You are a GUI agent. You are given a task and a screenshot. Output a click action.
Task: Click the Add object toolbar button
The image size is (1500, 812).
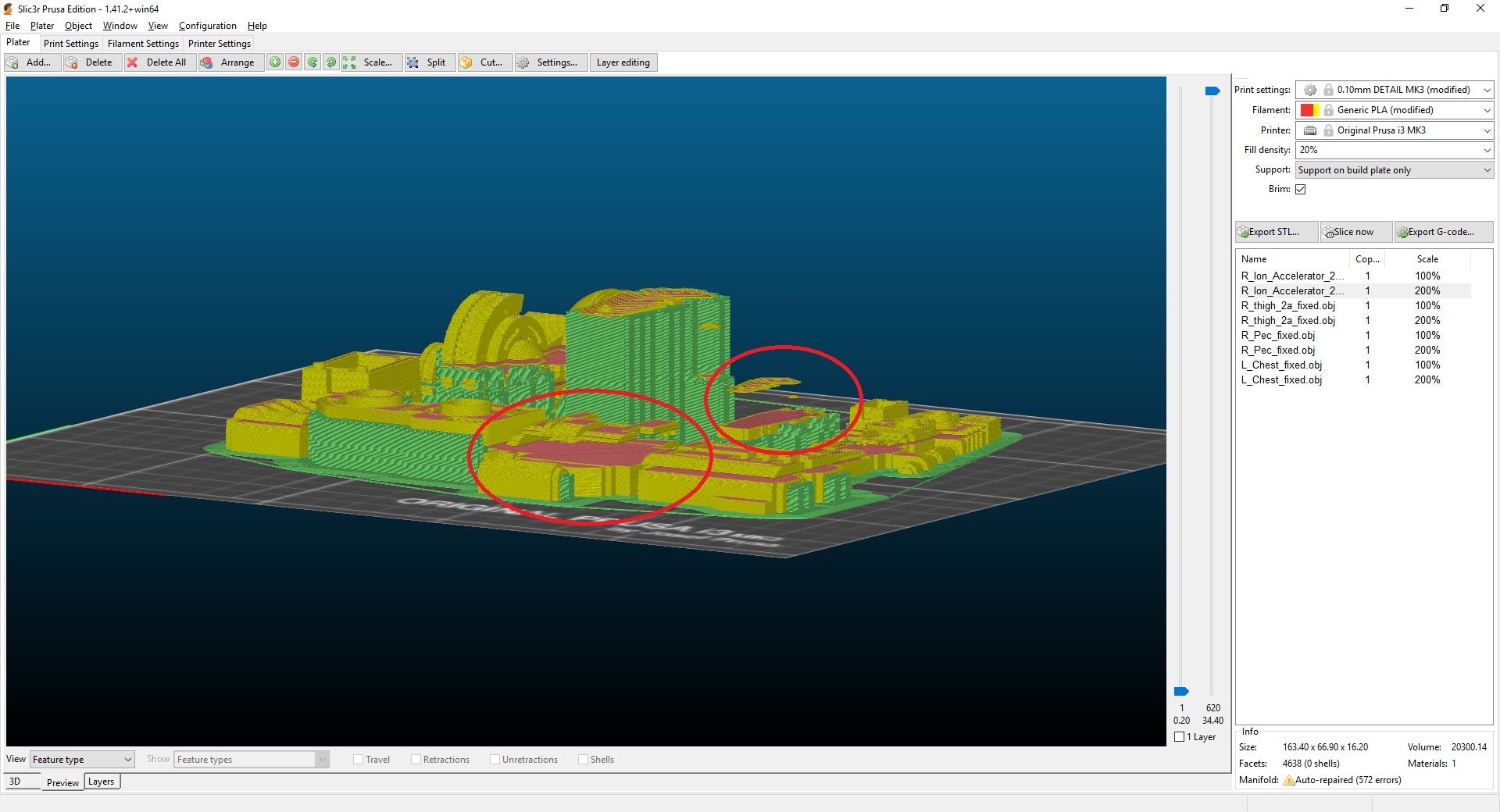click(32, 62)
